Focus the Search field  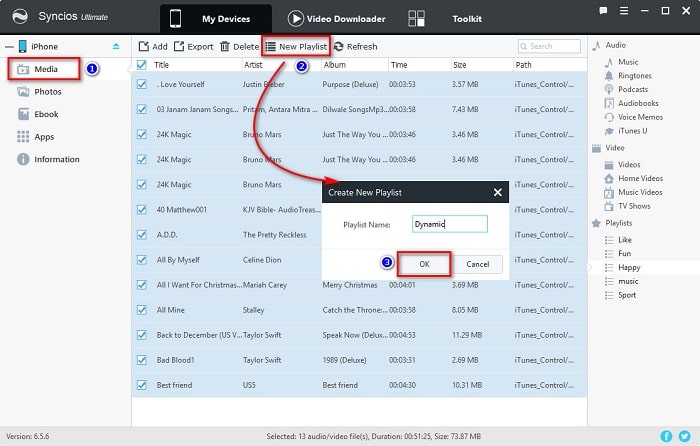(x=549, y=46)
